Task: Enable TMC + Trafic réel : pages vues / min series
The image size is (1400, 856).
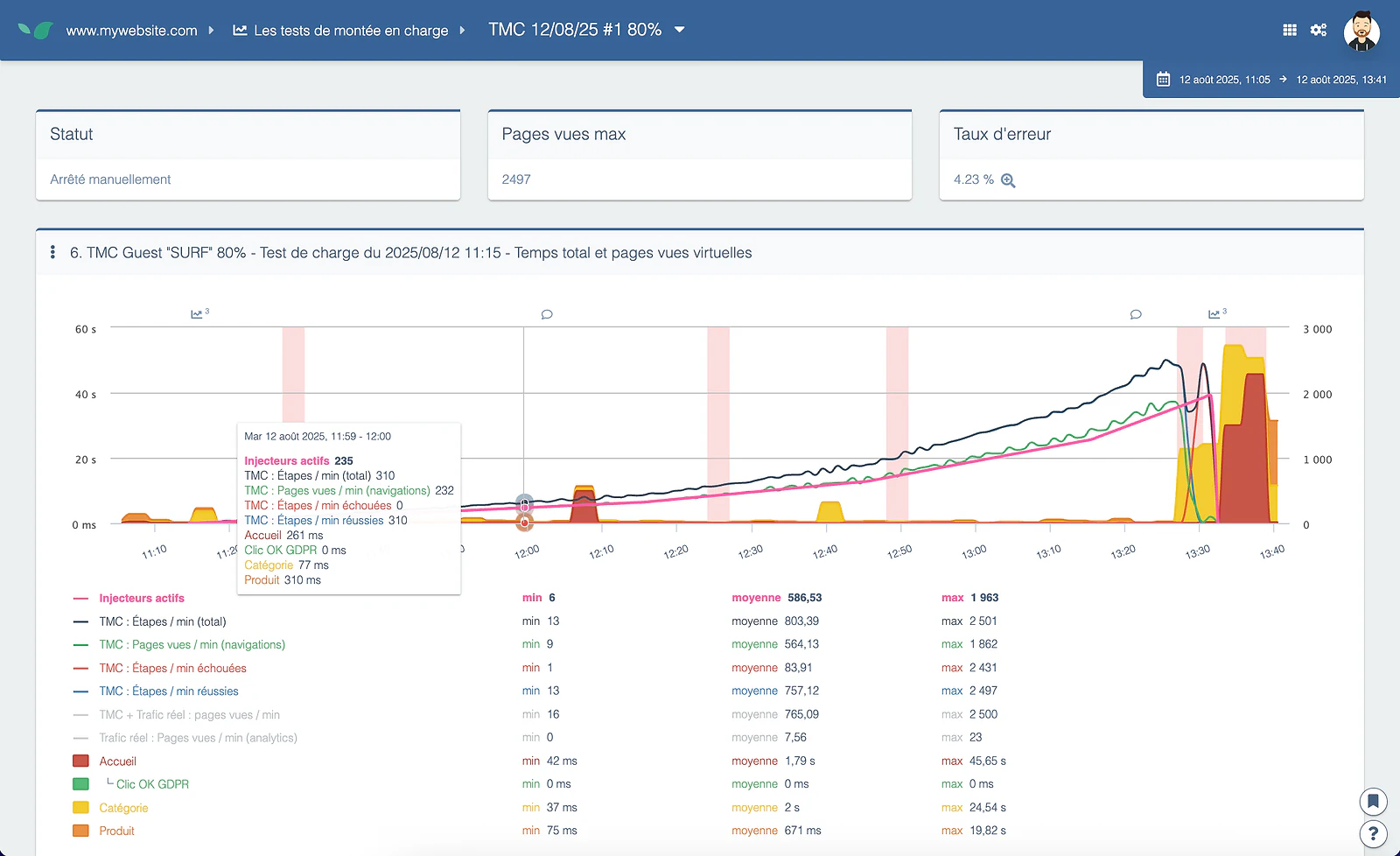Action: click(x=189, y=715)
